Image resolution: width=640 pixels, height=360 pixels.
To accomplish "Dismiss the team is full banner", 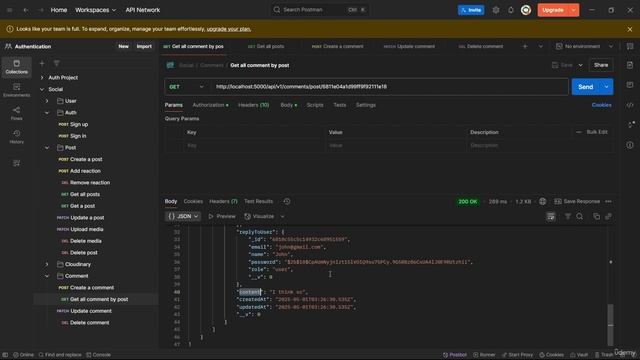I will 629,29.
